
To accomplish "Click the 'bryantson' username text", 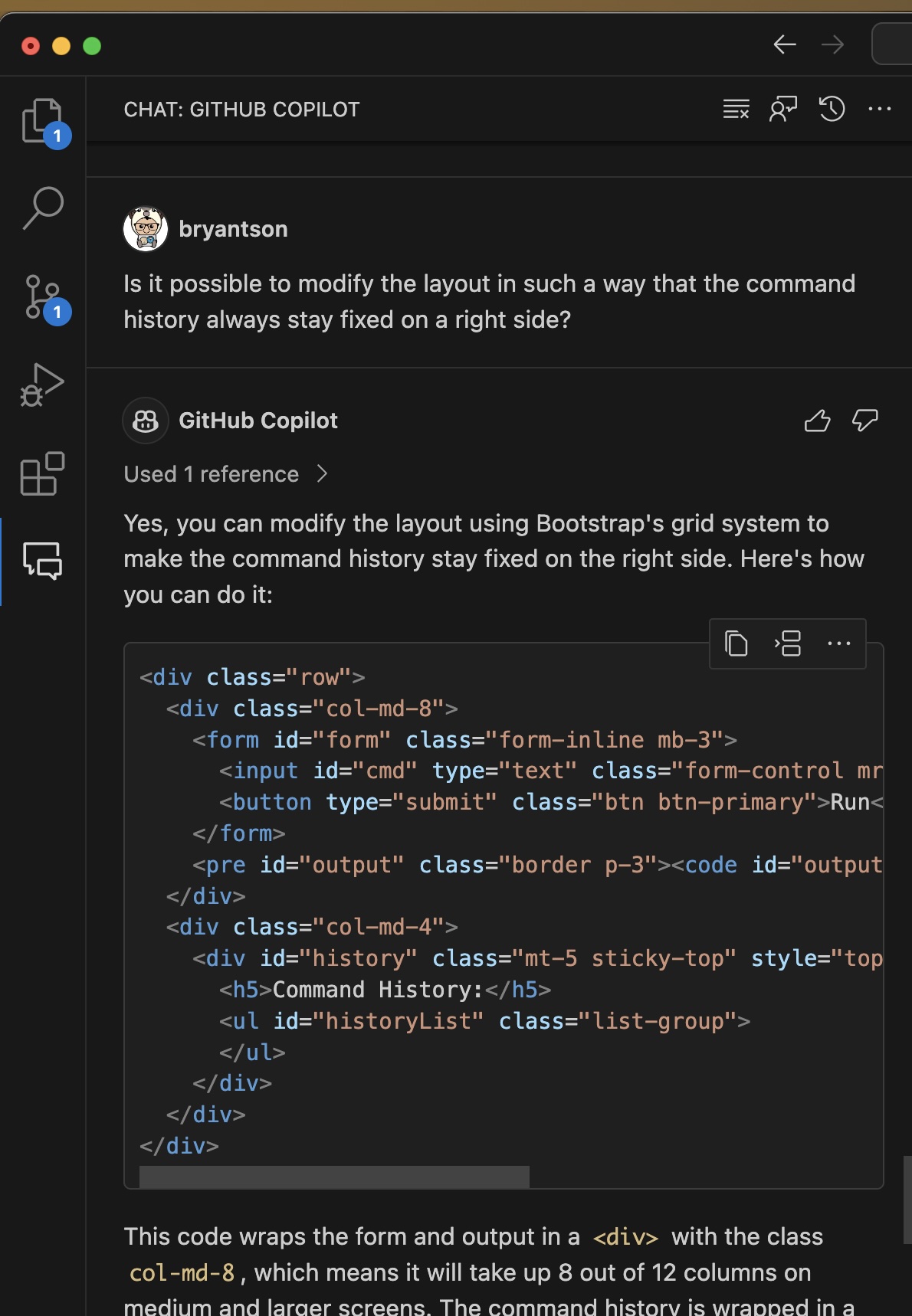I will click(233, 229).
